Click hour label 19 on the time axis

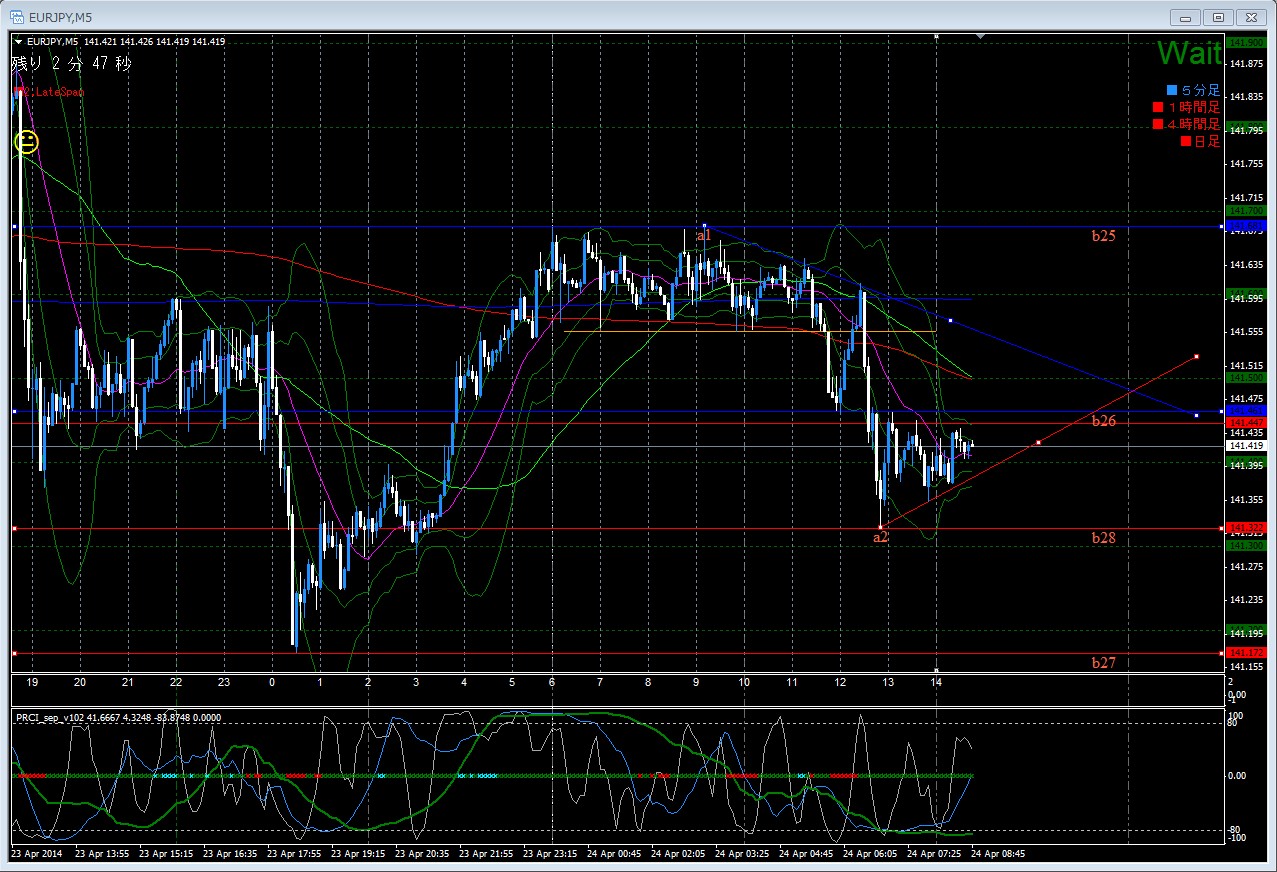[x=31, y=682]
